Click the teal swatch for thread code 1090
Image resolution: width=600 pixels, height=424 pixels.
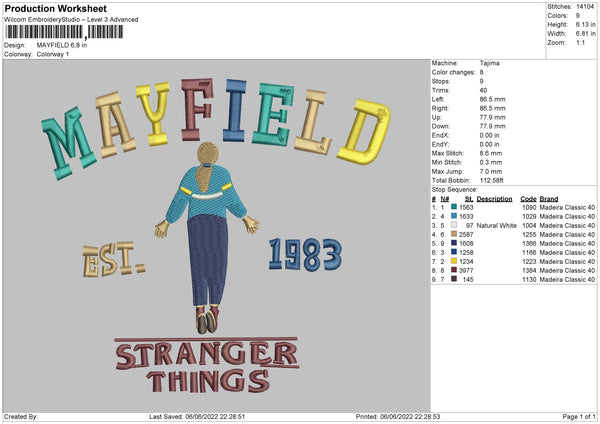point(454,207)
